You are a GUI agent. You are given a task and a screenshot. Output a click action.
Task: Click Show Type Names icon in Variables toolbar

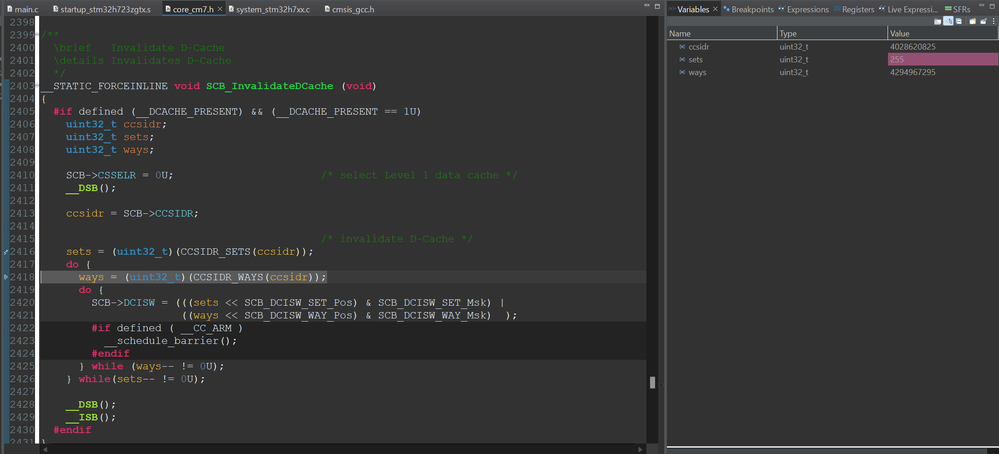937,21
